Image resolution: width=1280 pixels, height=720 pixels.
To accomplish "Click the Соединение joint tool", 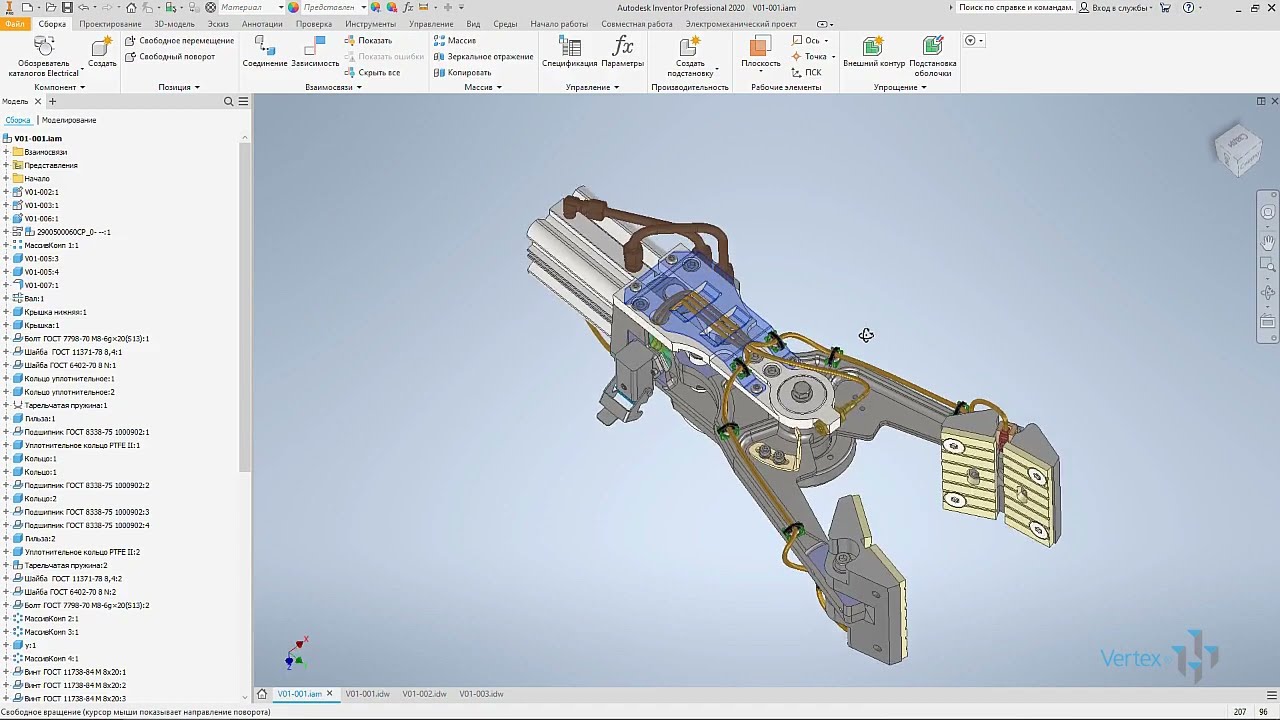I will [x=265, y=53].
